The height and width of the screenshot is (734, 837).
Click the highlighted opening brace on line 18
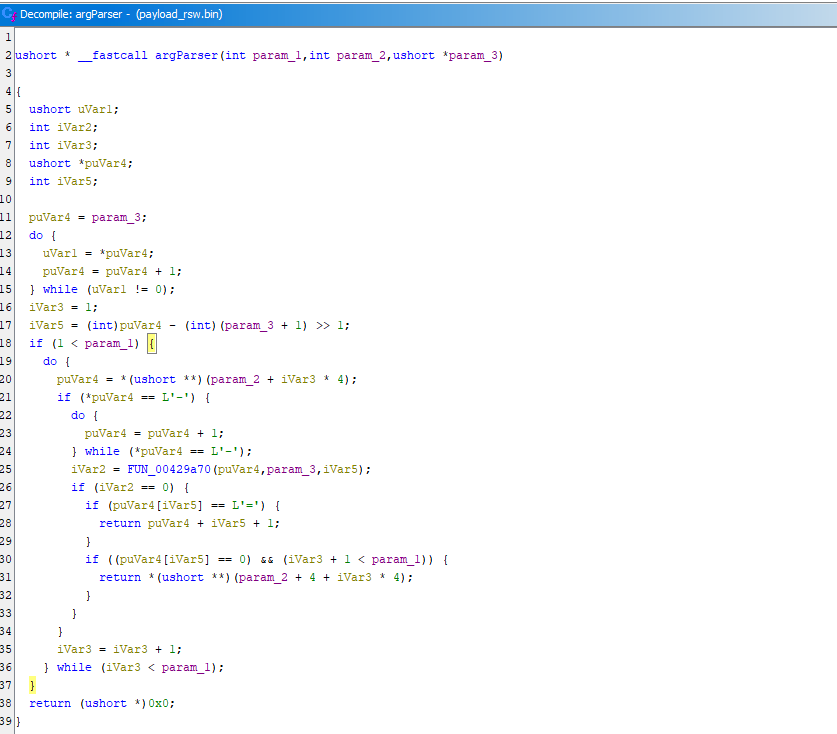pos(152,343)
